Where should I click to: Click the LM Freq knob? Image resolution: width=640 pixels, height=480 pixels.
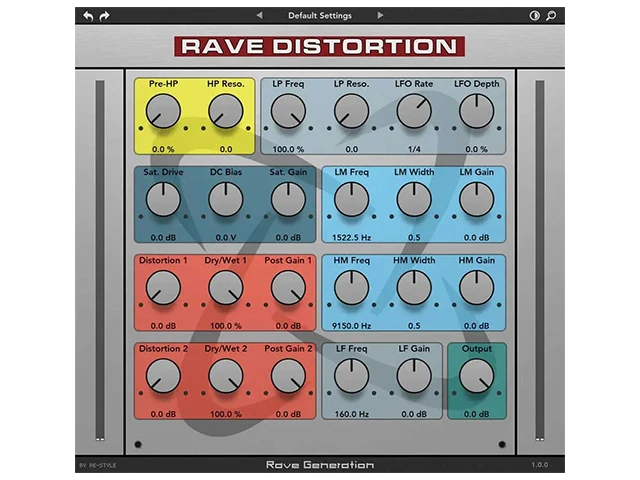[351, 199]
